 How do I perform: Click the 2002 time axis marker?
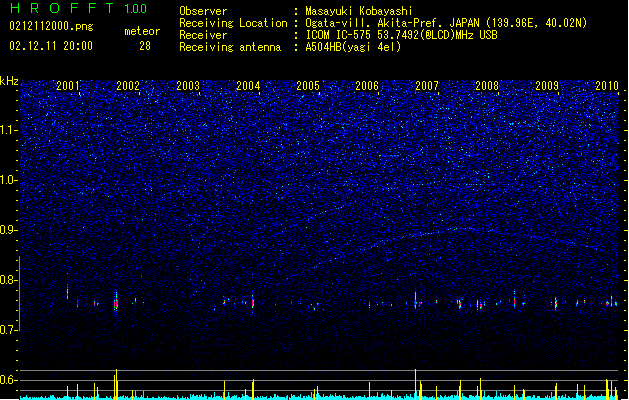[x=128, y=85]
